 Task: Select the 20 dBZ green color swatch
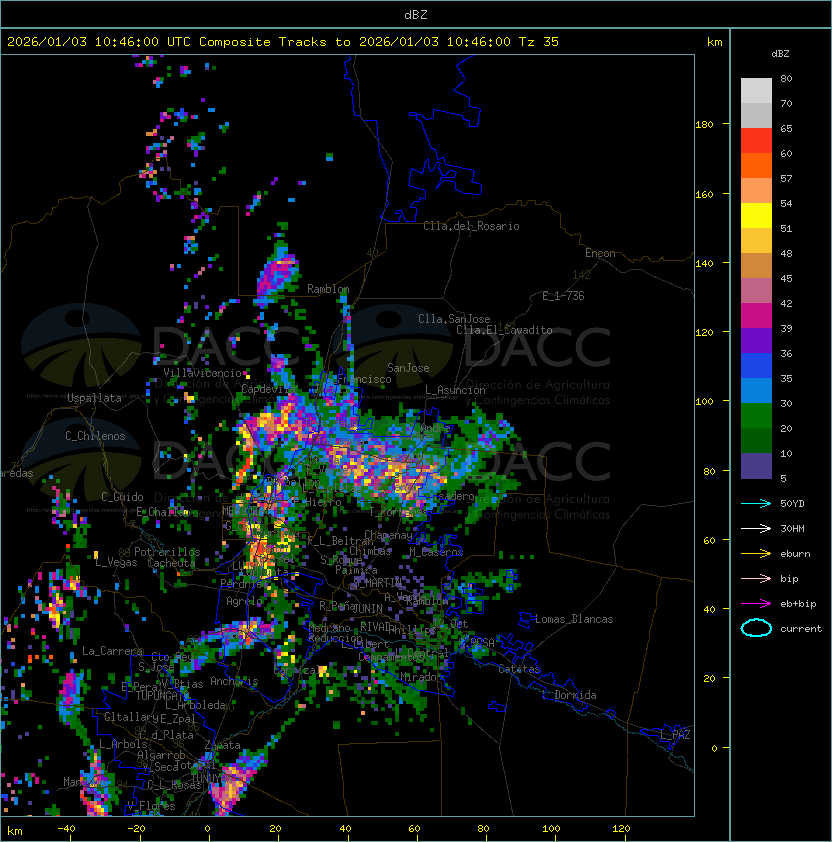[x=756, y=440]
